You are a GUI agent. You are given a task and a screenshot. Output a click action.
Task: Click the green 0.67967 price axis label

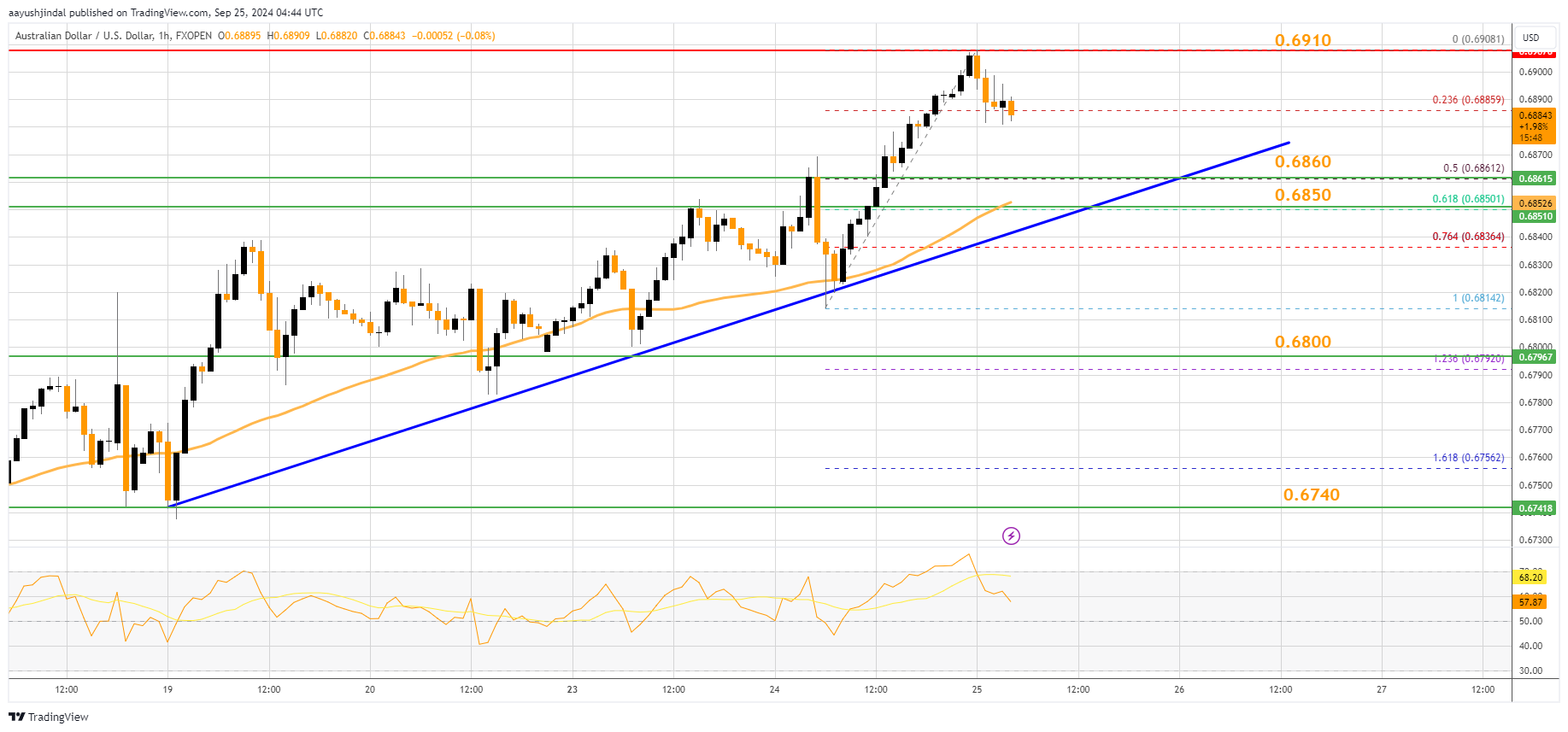point(1534,357)
